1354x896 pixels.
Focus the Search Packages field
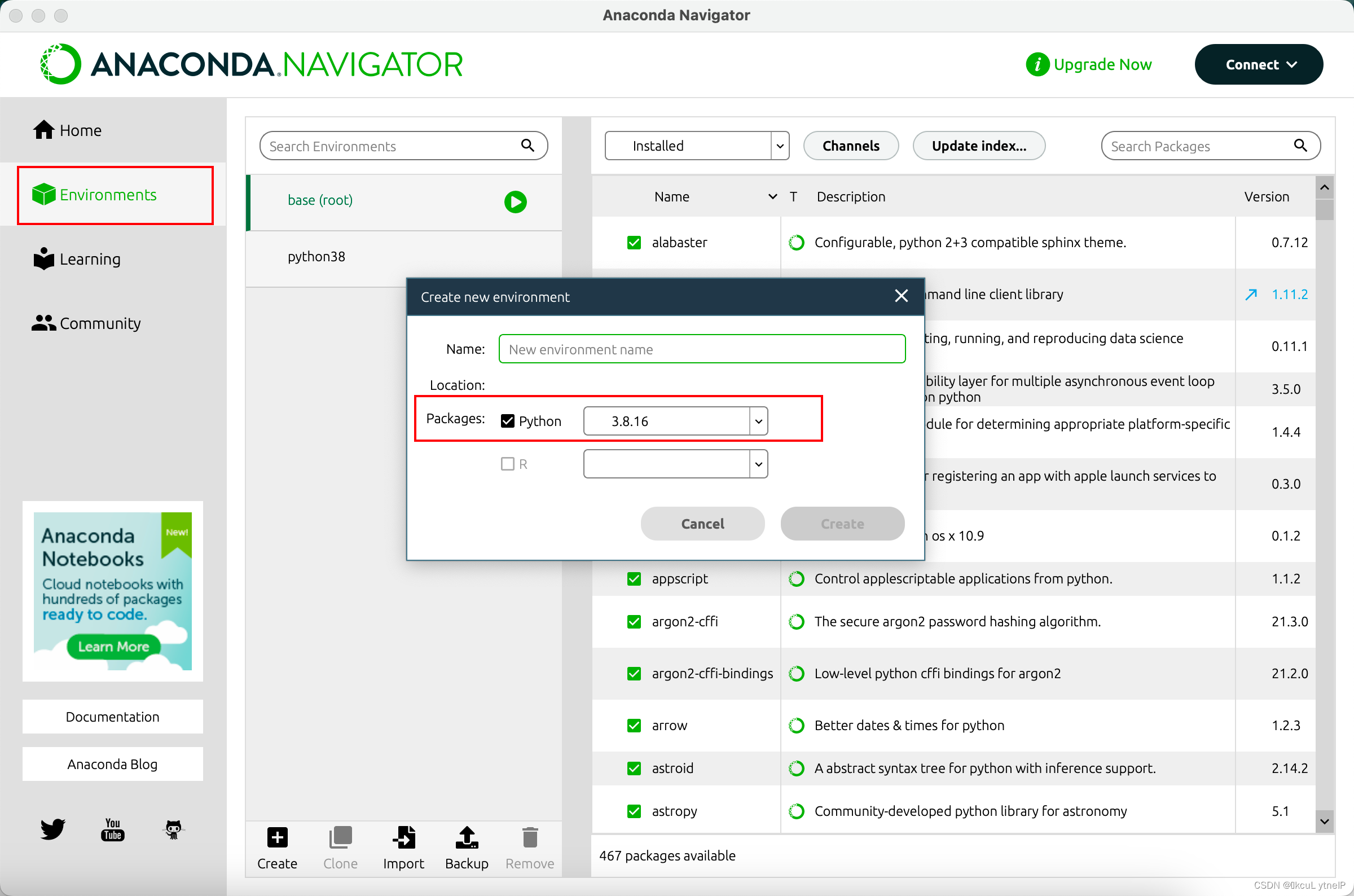1210,146
